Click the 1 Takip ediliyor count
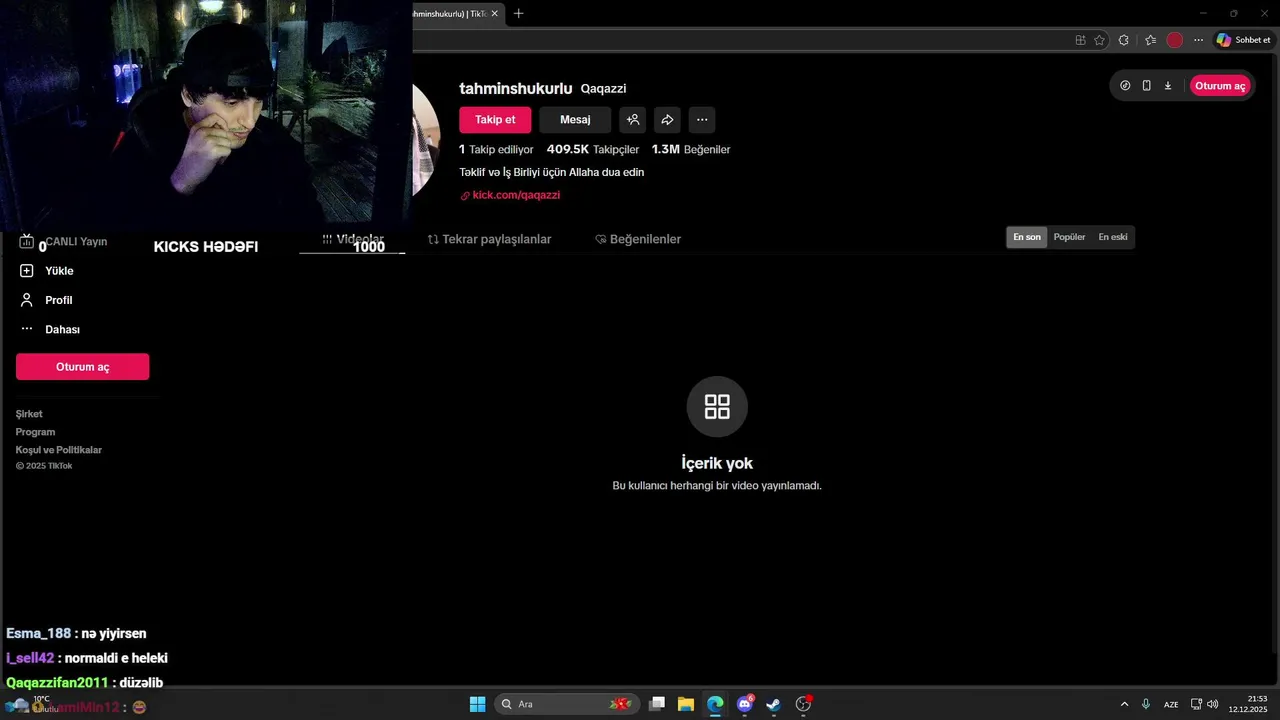 (x=496, y=149)
